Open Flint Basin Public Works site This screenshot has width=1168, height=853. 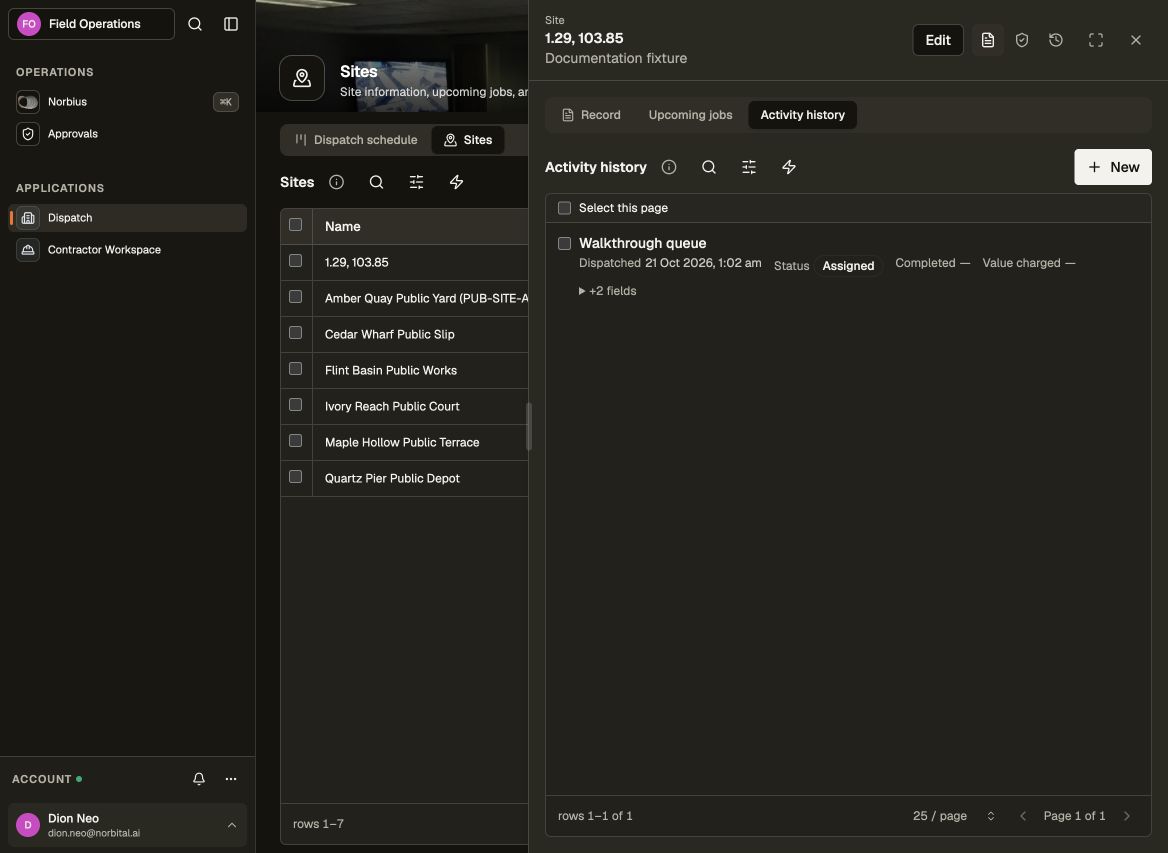391,370
